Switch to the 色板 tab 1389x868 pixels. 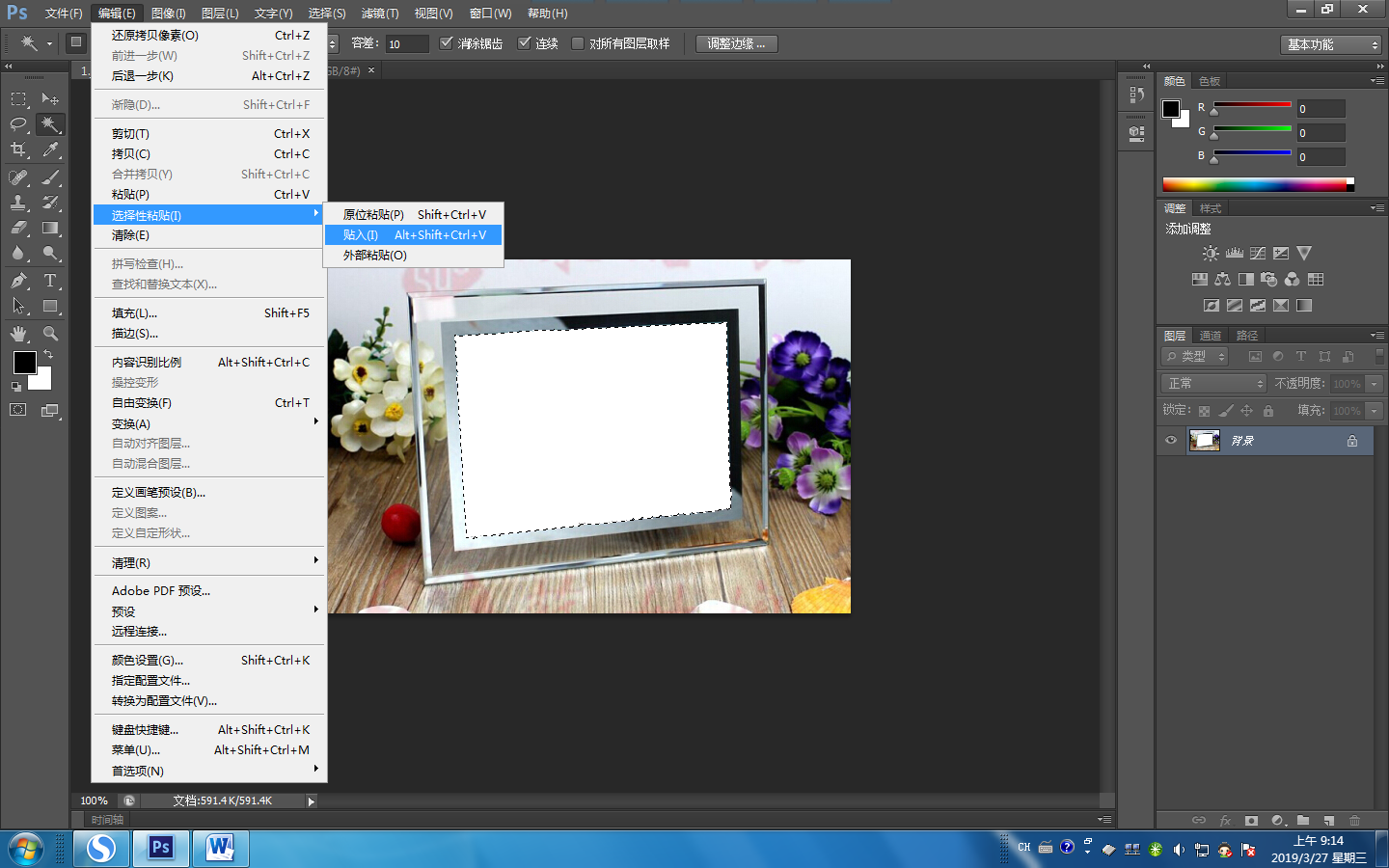click(1210, 81)
